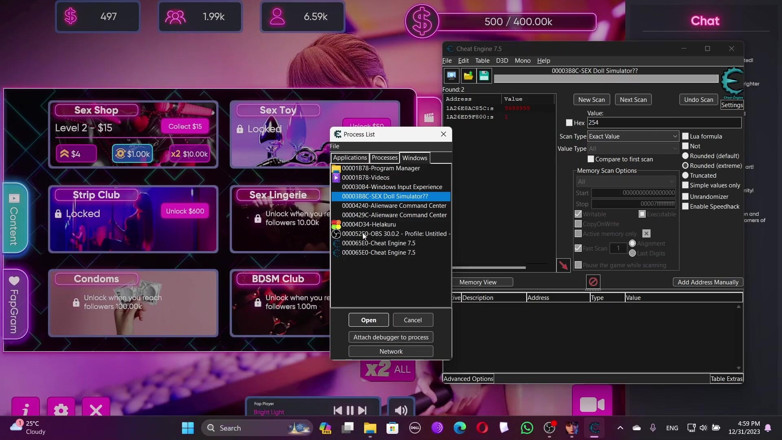Skip to previous track in music player
The width and height of the screenshot is (782, 440).
338,410
